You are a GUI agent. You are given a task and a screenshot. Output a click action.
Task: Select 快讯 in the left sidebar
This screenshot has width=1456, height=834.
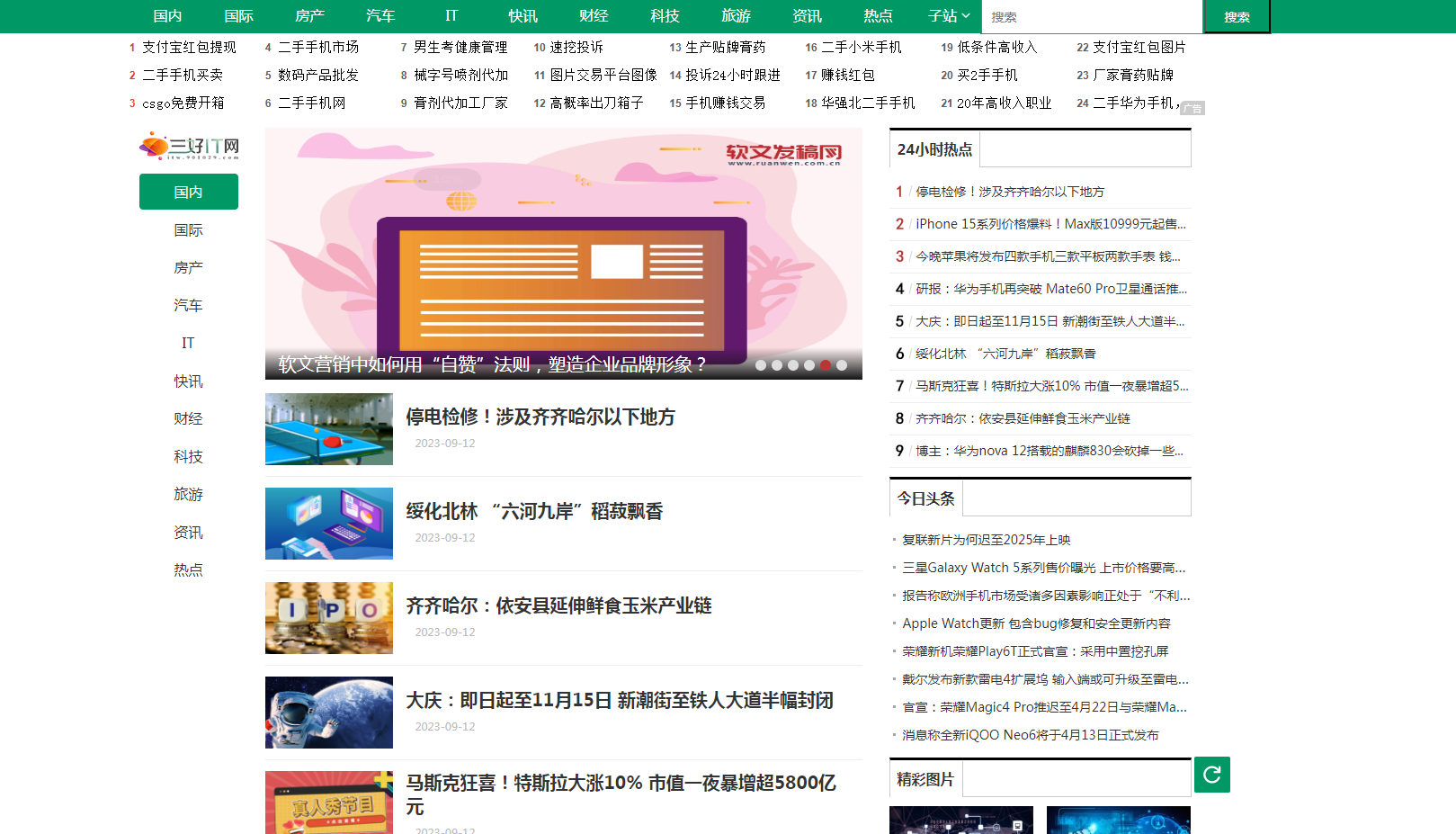pos(189,381)
